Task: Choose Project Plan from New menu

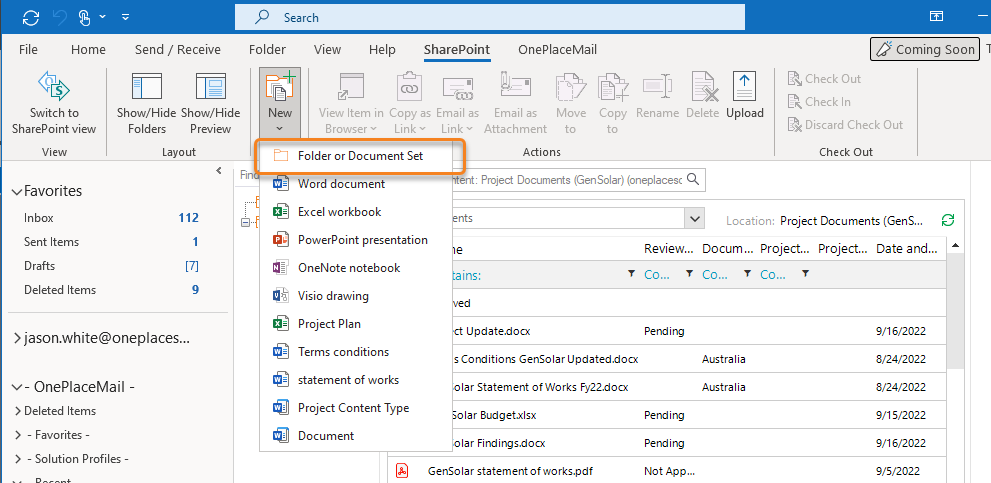Action: [x=356, y=324]
